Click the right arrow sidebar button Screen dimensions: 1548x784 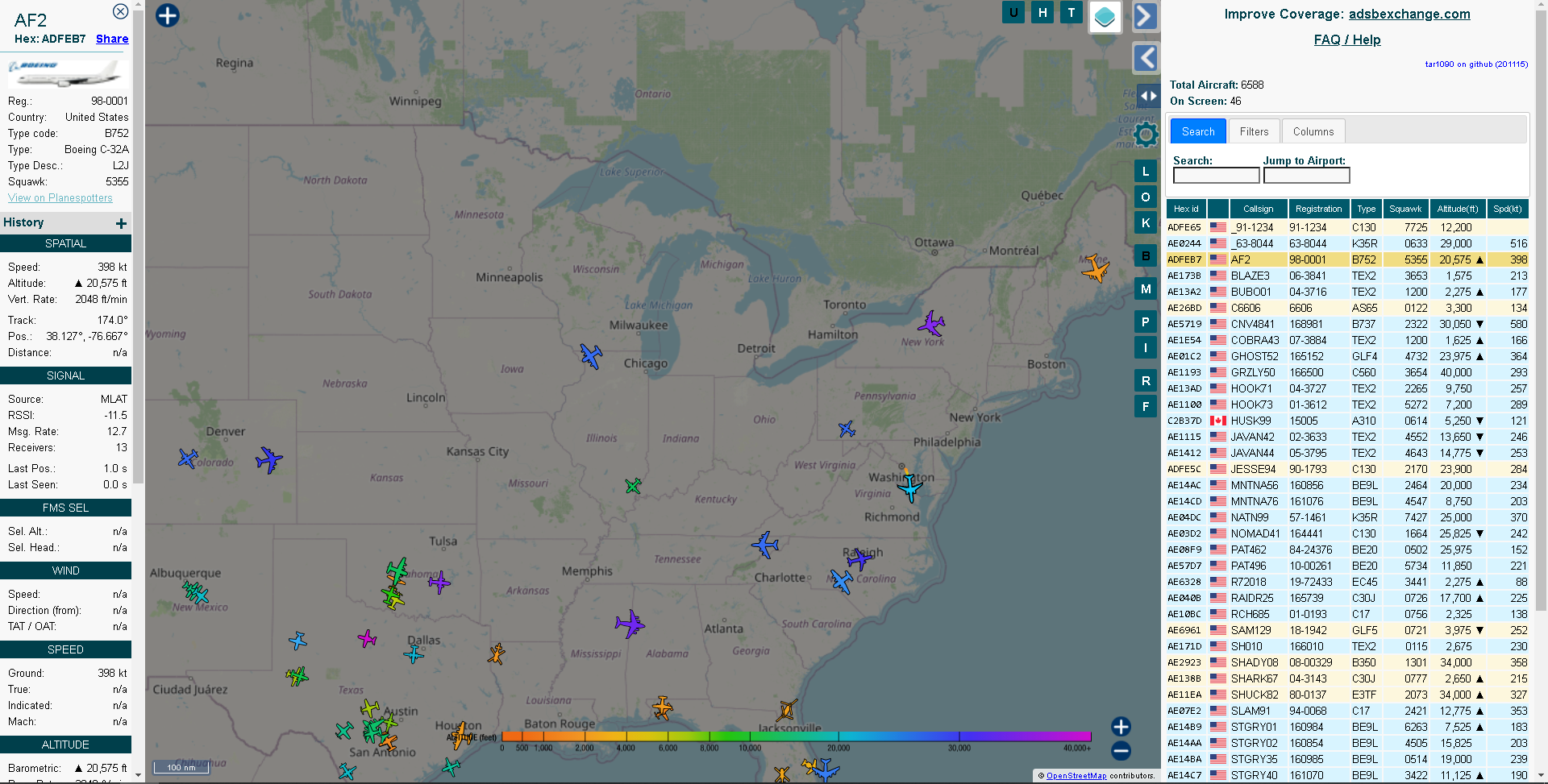point(1146,16)
